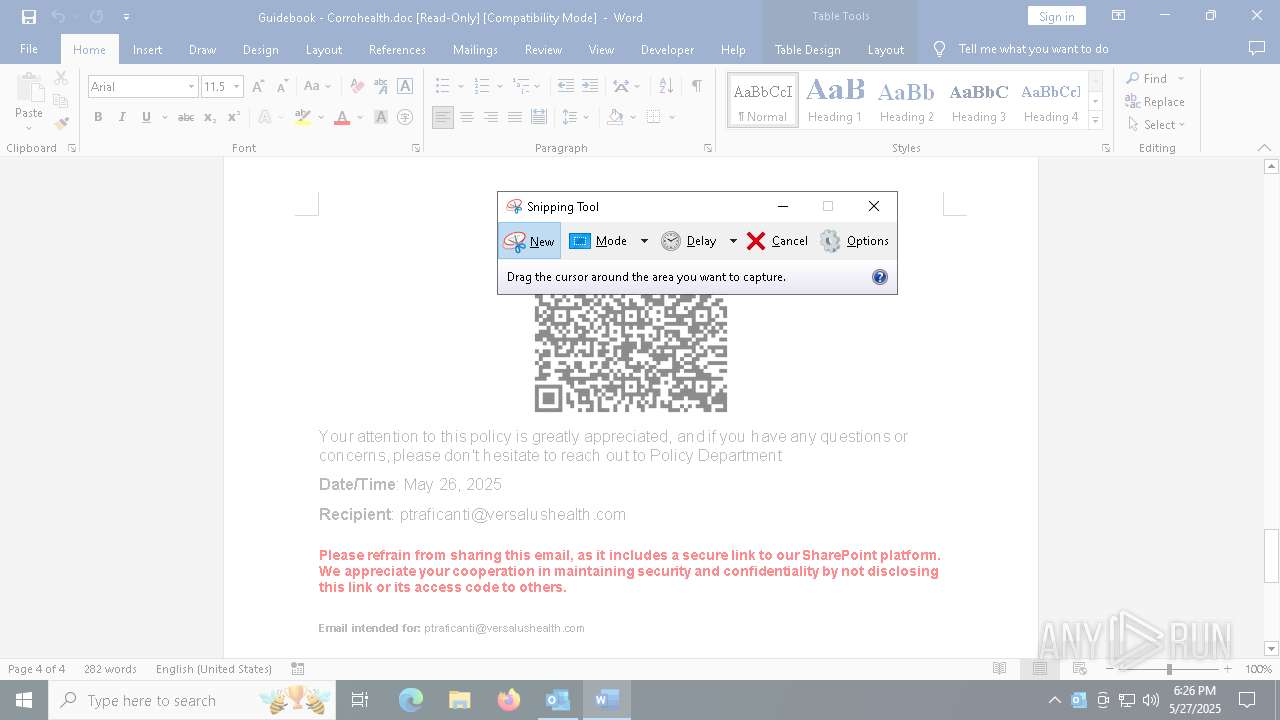The image size is (1280, 720).
Task: Click the Sort icon in Paragraph group
Action: [x=667, y=87]
